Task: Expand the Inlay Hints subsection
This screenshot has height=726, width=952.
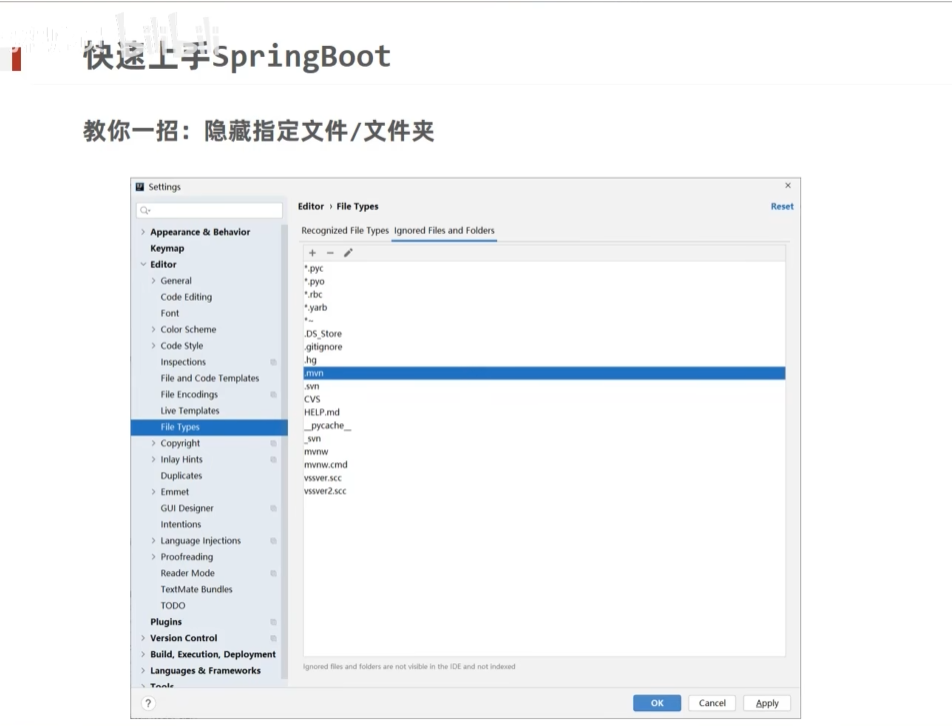Action: click(154, 460)
